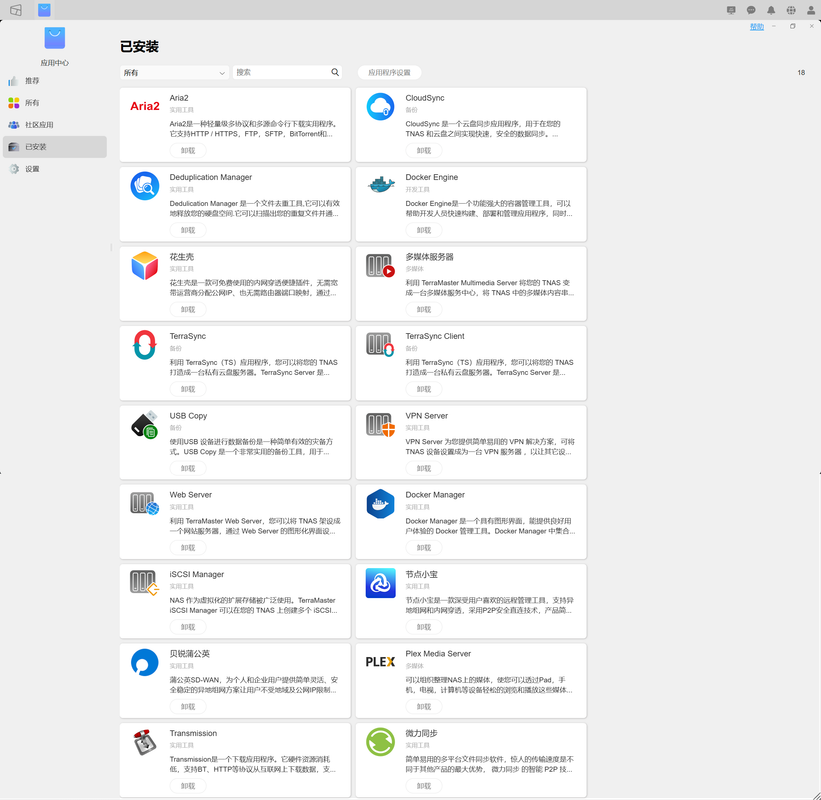The image size is (821, 800).
Task: Click 卸载 under Deduplication Manager
Action: click(x=188, y=230)
